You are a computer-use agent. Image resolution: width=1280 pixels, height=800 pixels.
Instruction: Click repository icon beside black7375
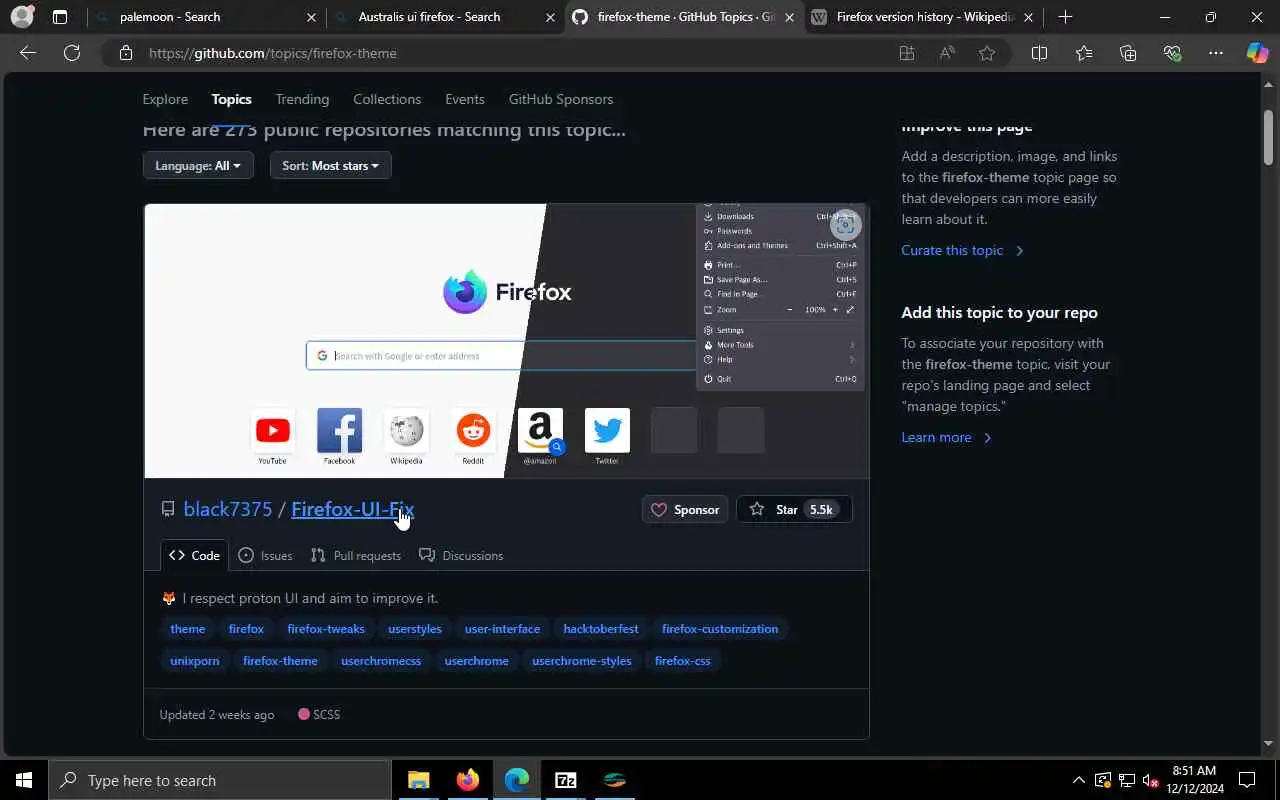168,509
